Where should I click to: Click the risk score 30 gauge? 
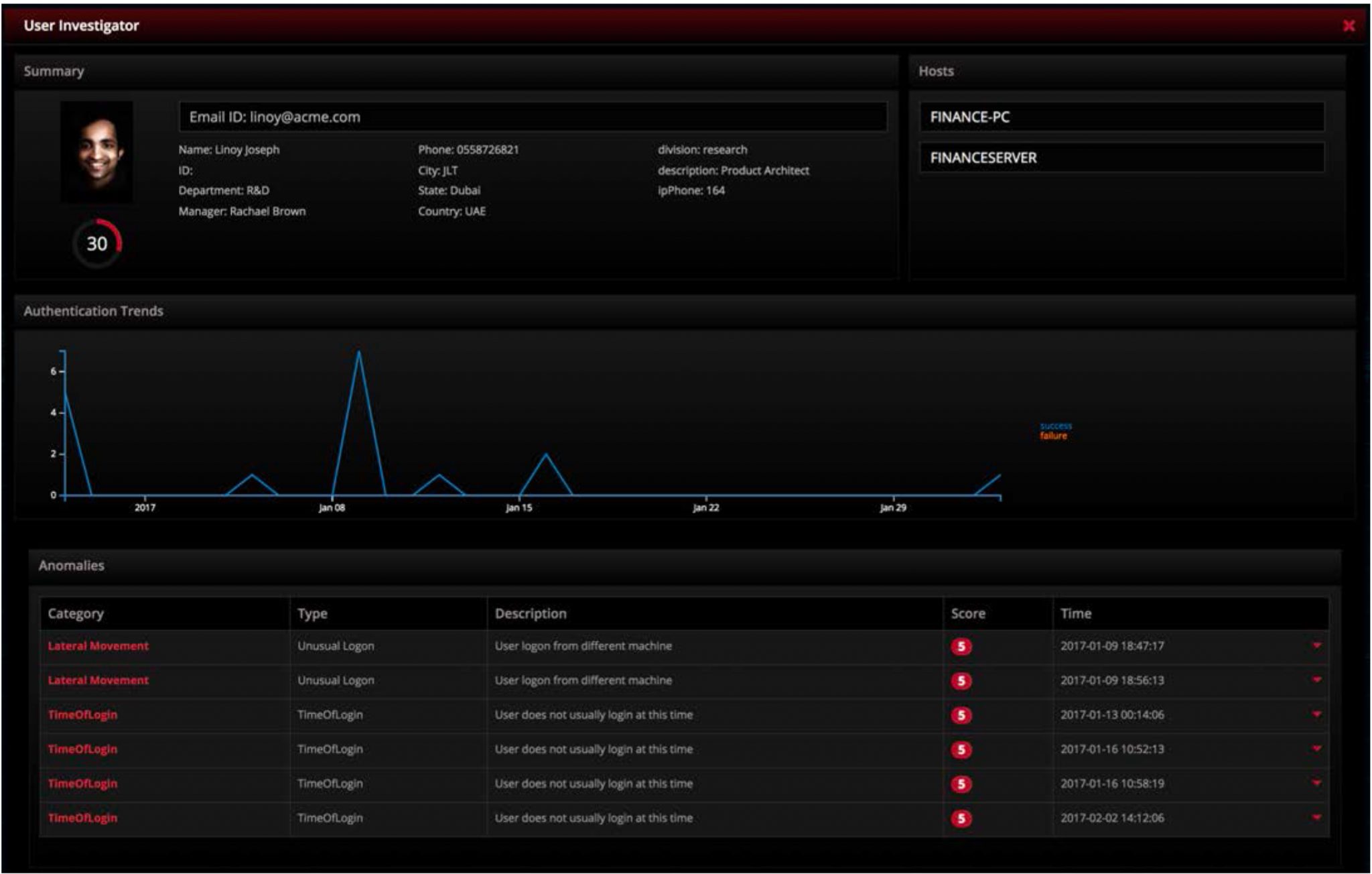click(98, 243)
